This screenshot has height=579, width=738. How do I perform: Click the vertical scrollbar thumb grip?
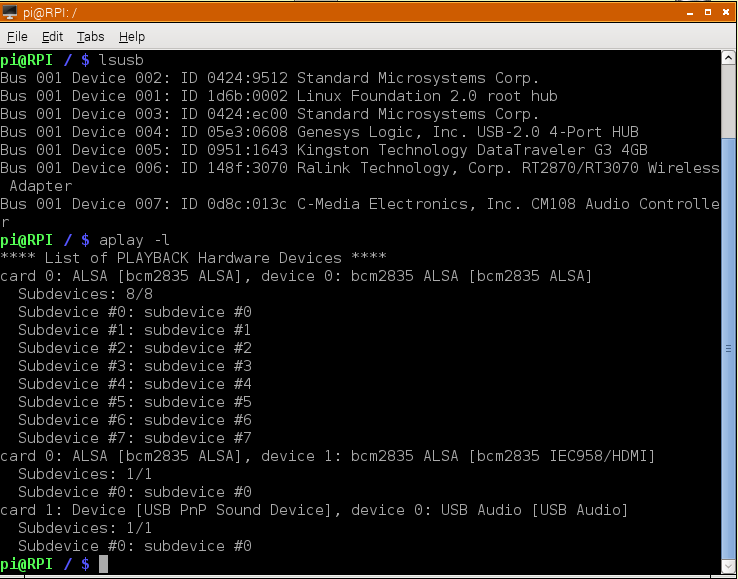click(x=729, y=349)
